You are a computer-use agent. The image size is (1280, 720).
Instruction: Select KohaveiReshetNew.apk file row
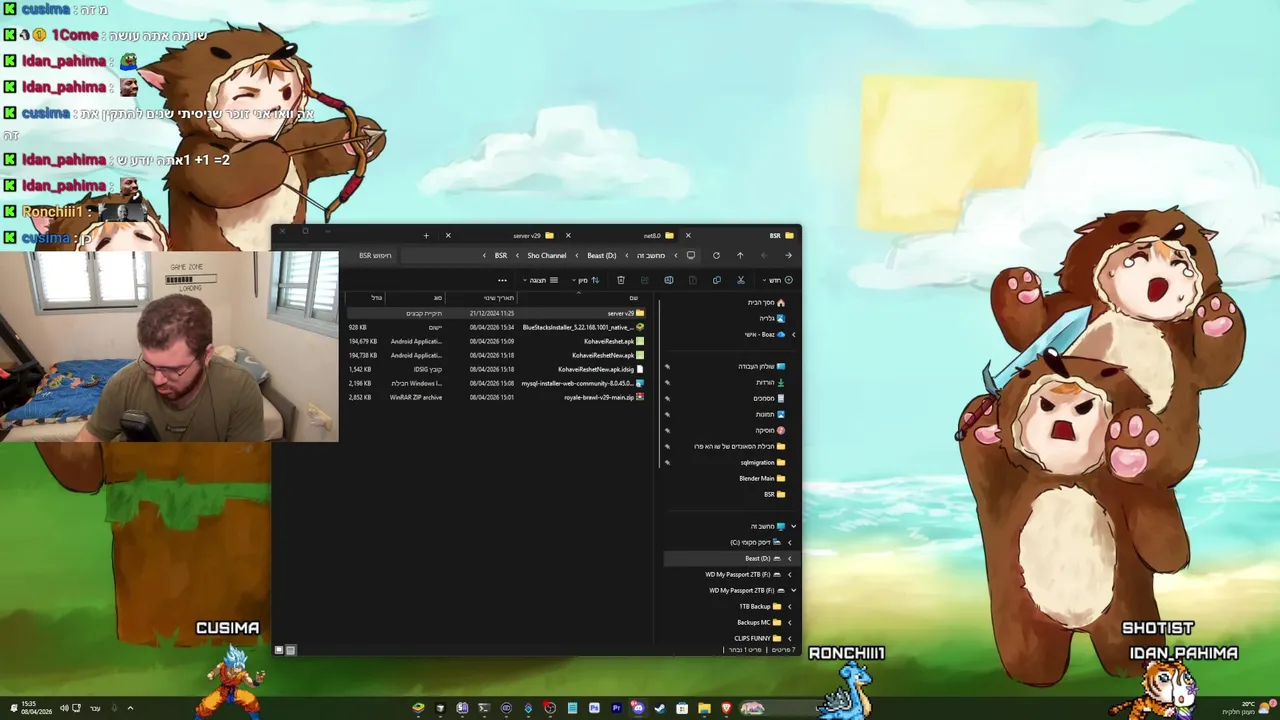(x=497, y=355)
